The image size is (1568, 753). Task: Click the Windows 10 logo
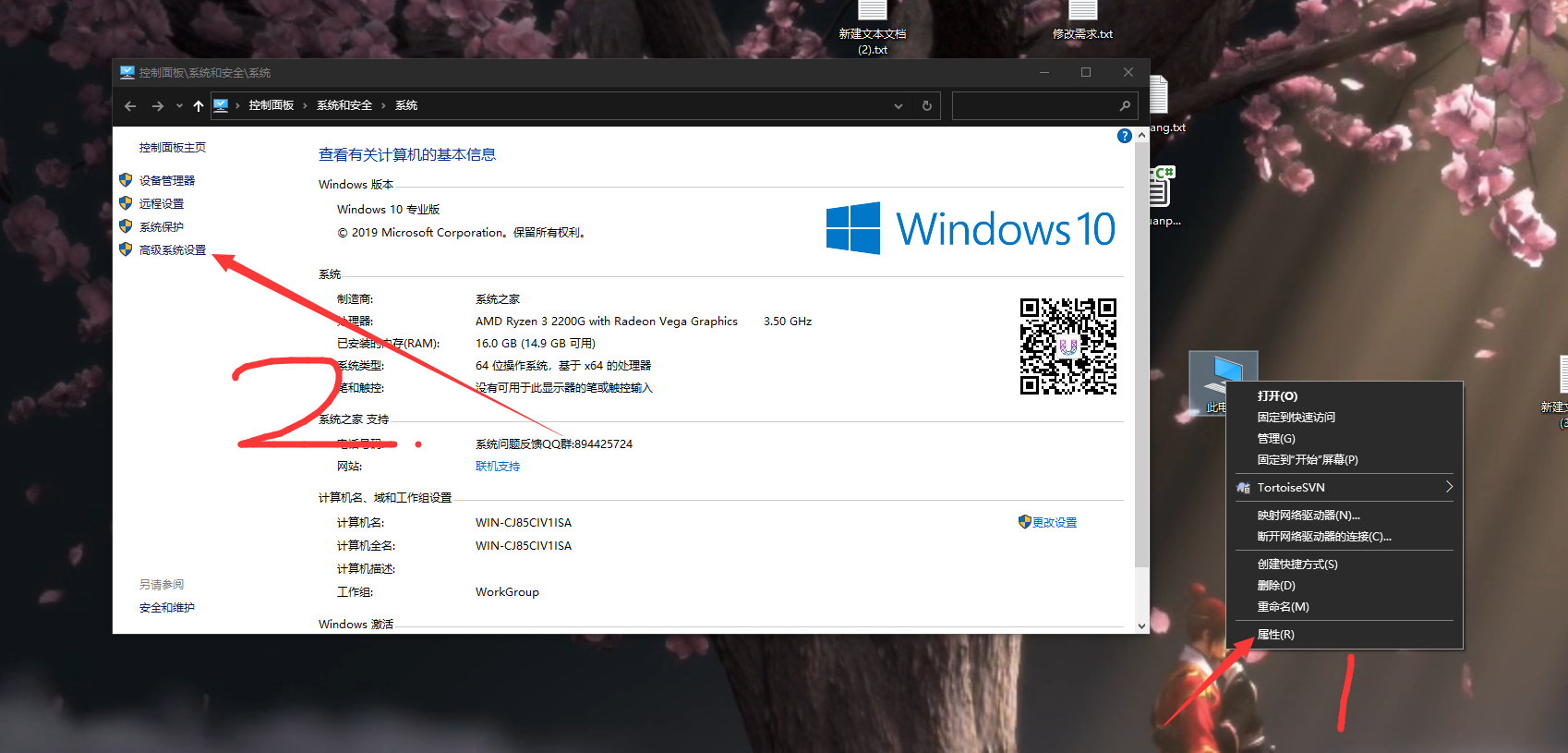point(971,228)
